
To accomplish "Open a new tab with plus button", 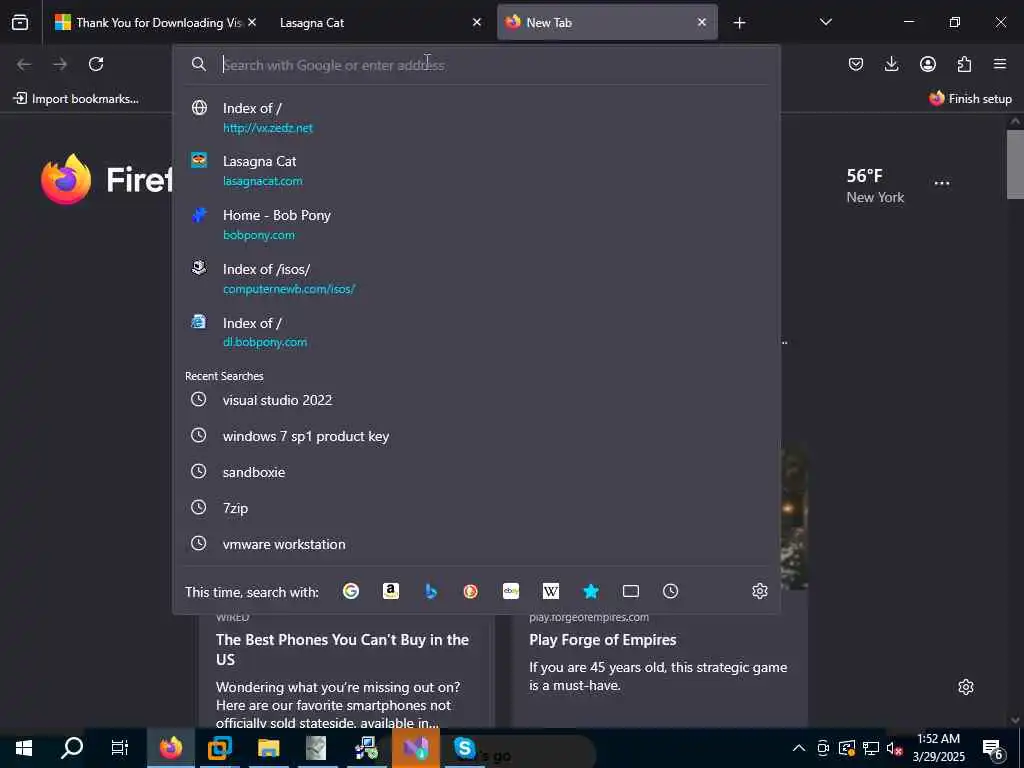I will click(739, 23).
